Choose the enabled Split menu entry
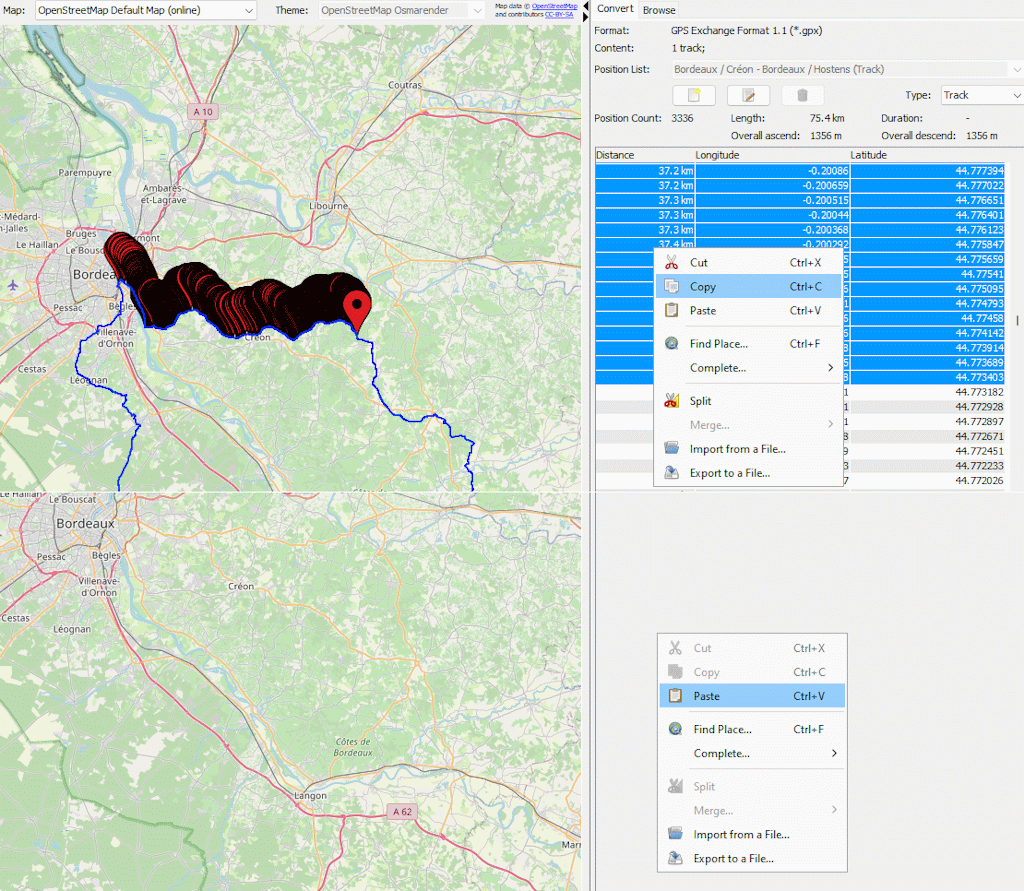The height and width of the screenshot is (891, 1024). [x=700, y=401]
